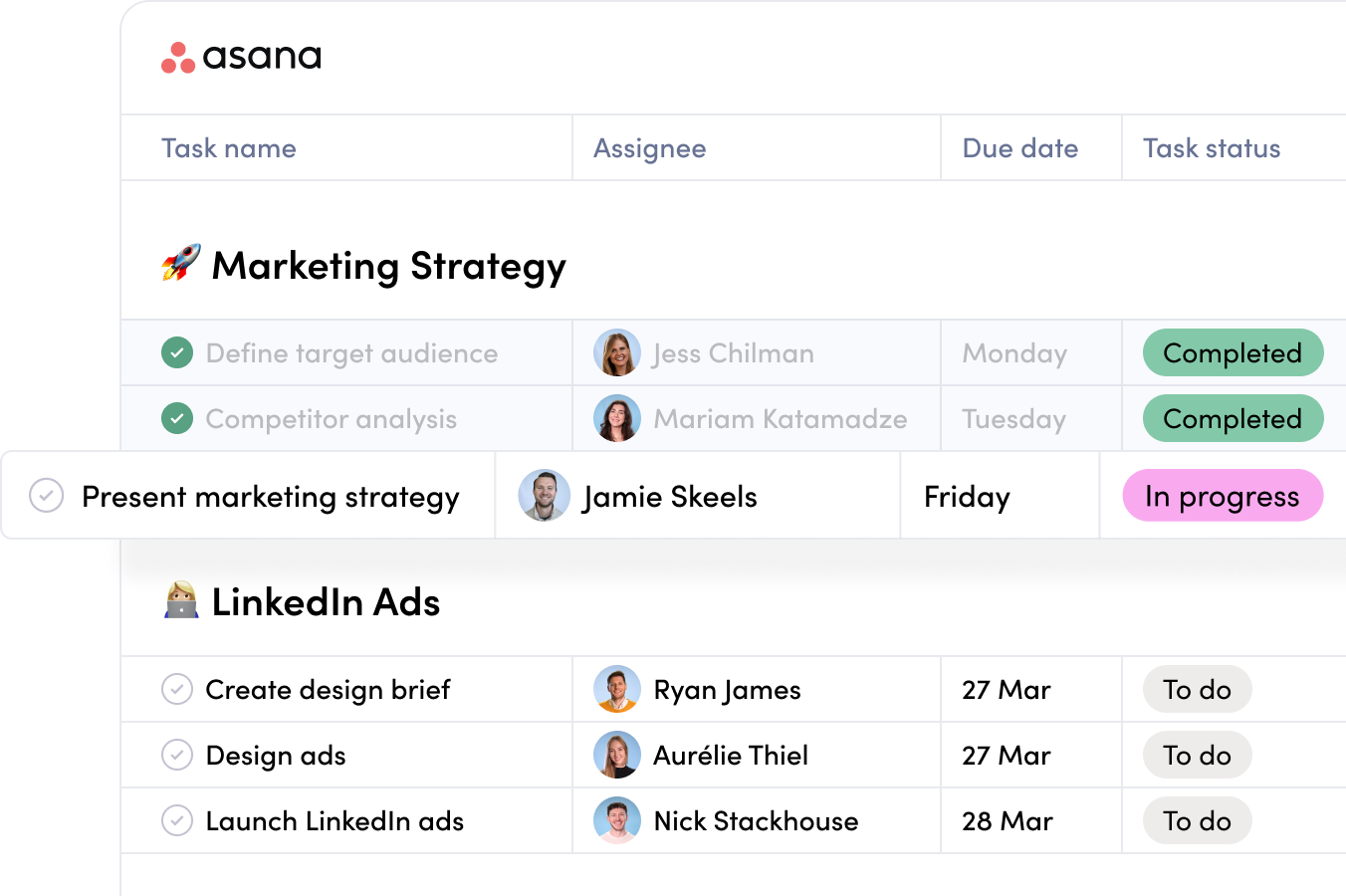Open the Marketing Strategy section title
The height and width of the screenshot is (896, 1346).
388,266
